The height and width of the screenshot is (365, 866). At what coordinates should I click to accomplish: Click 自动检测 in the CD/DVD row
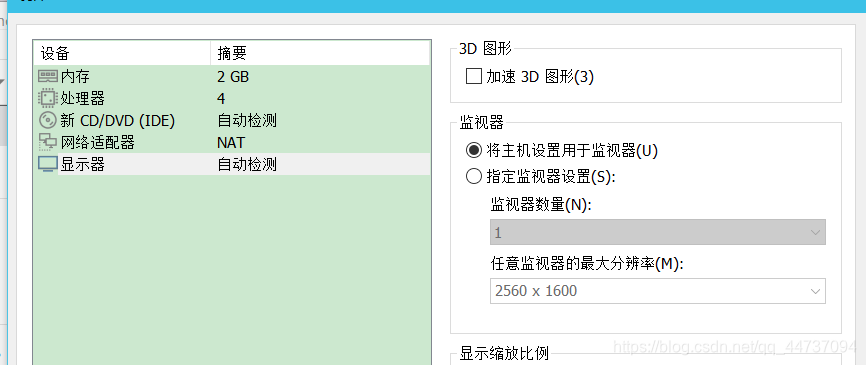(x=247, y=120)
